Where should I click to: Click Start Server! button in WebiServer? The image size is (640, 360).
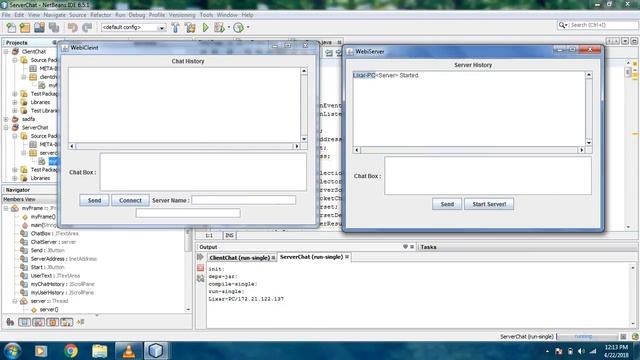[489, 204]
